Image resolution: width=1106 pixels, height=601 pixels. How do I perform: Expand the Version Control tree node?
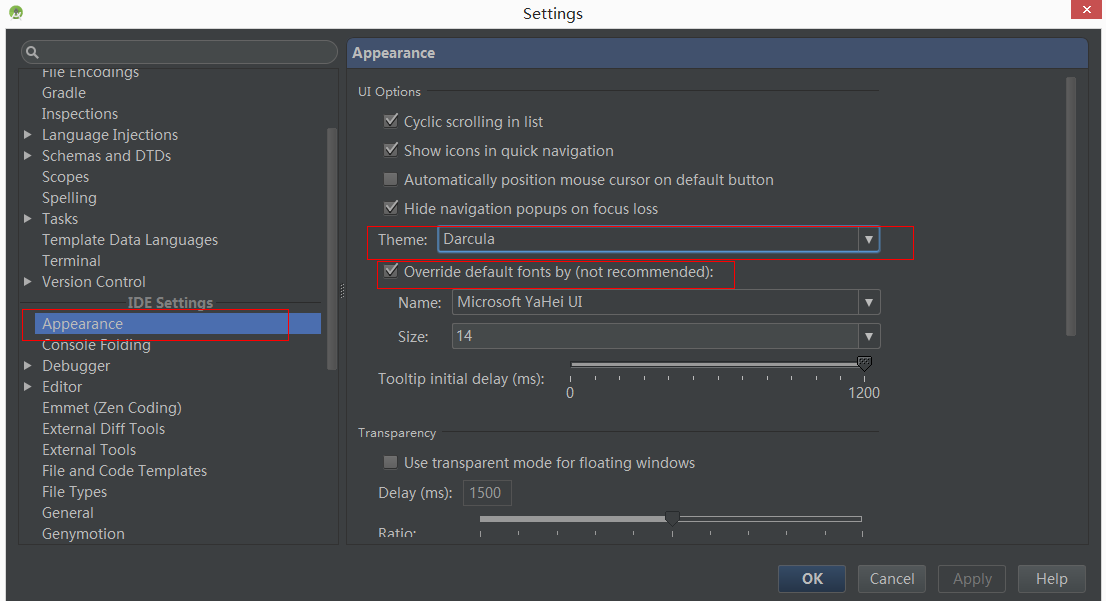(28, 282)
